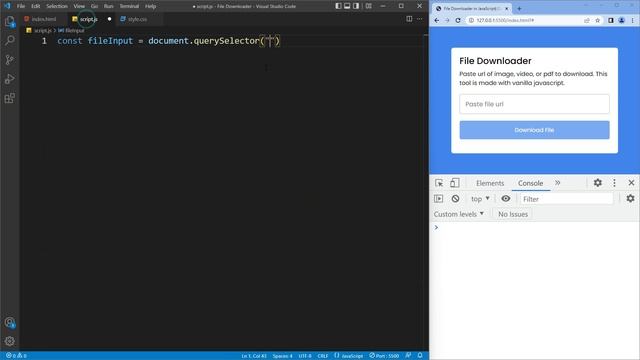Click Spaces: 4 indentation status

coord(282,356)
